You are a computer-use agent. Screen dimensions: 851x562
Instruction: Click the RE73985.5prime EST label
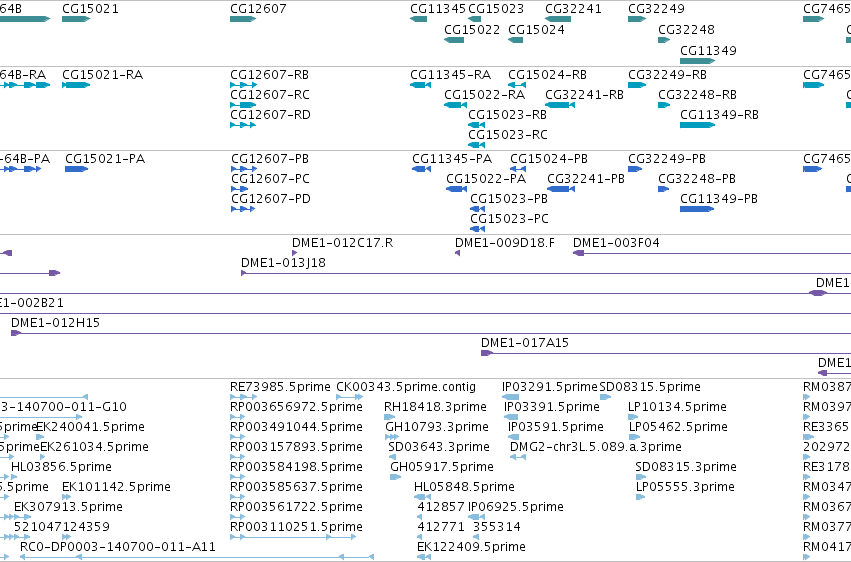pyautogui.click(x=280, y=387)
